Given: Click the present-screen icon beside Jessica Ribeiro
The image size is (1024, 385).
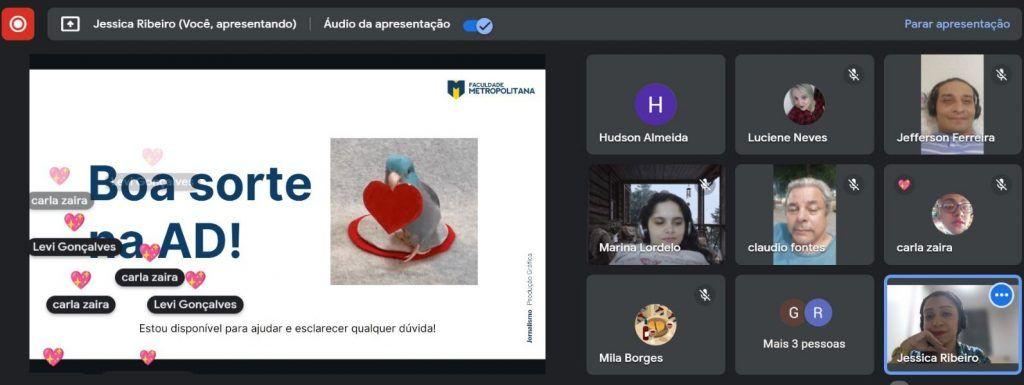Looking at the screenshot, I should [x=70, y=24].
